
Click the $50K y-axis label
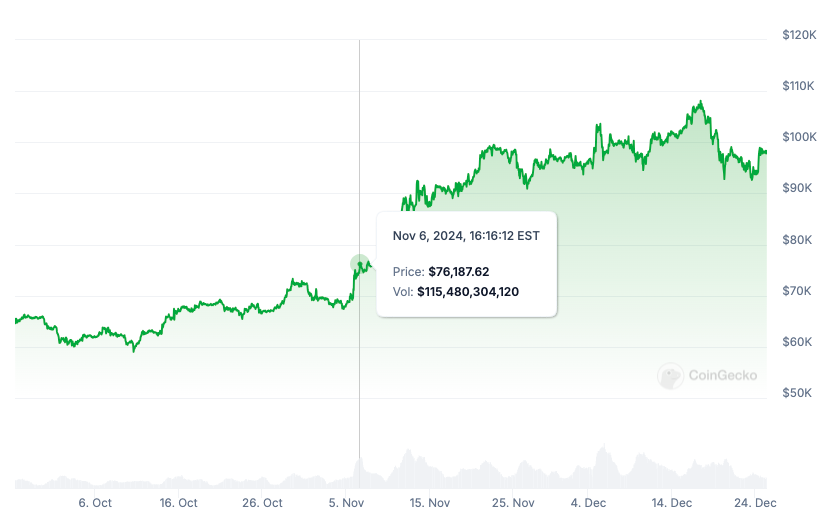coord(799,393)
